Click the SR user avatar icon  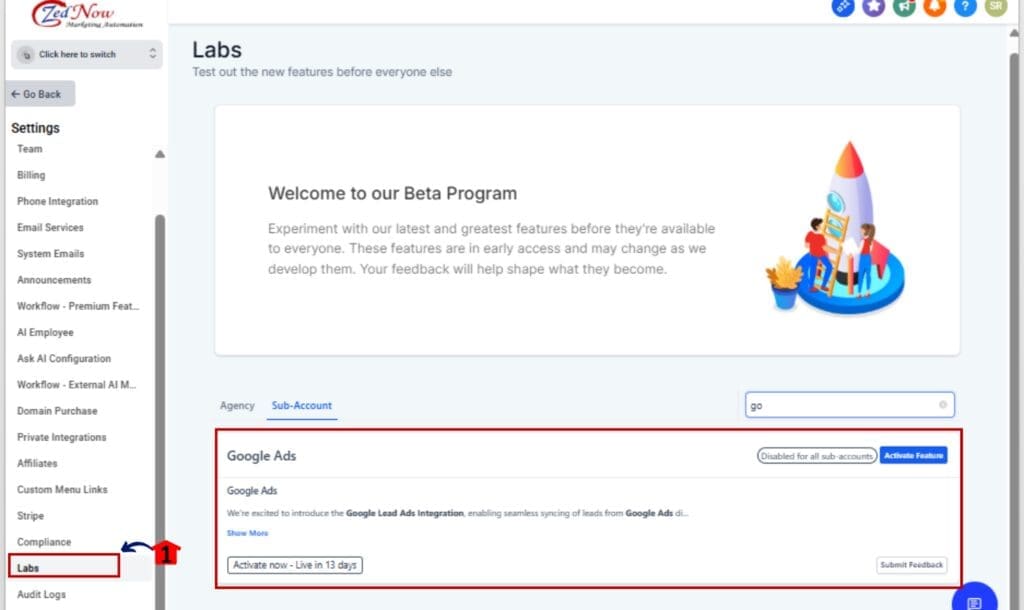click(996, 8)
